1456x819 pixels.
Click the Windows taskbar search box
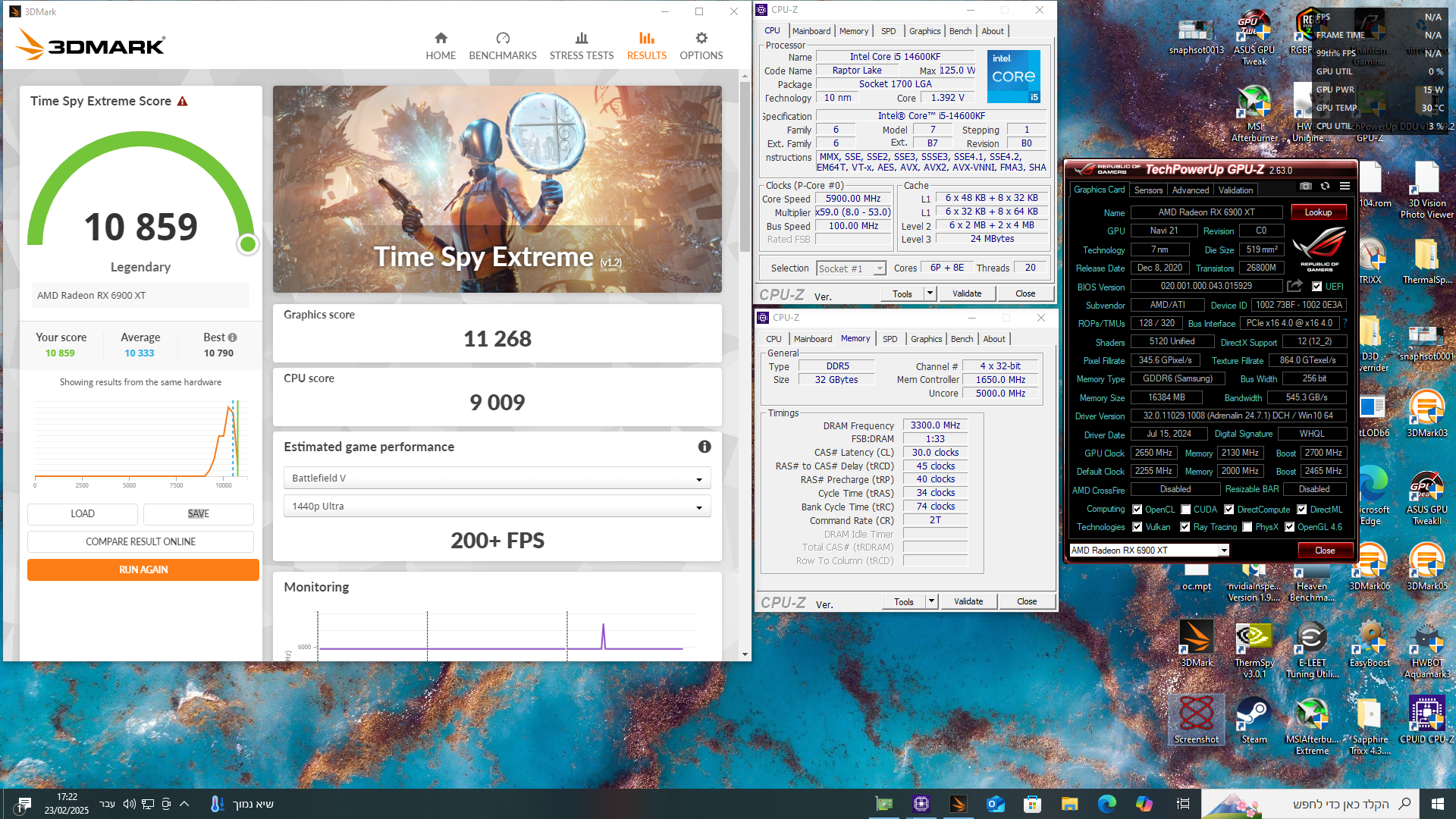1310,804
